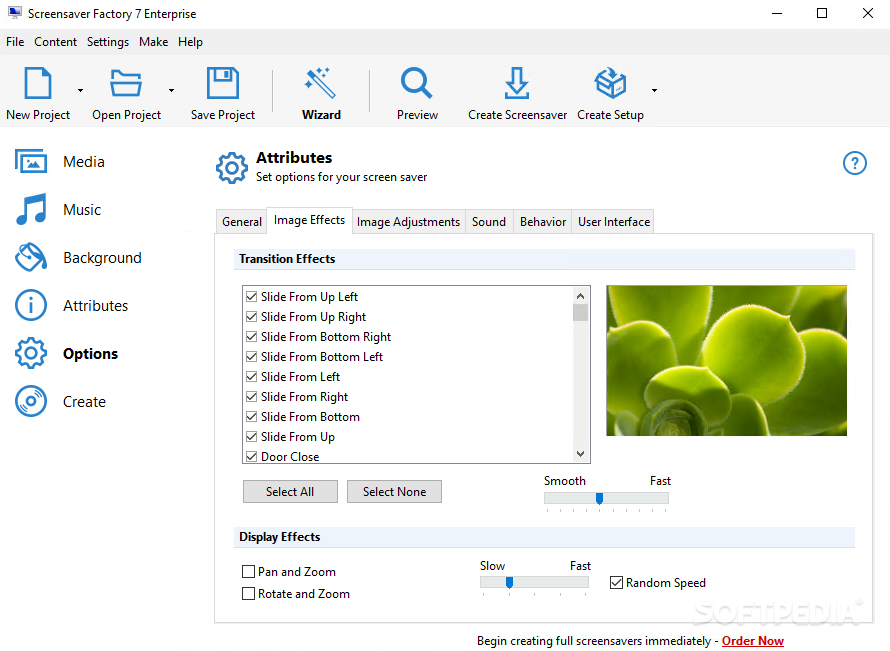Click the Preview magnifier icon
Image resolution: width=890 pixels, height=651 pixels.
point(417,83)
